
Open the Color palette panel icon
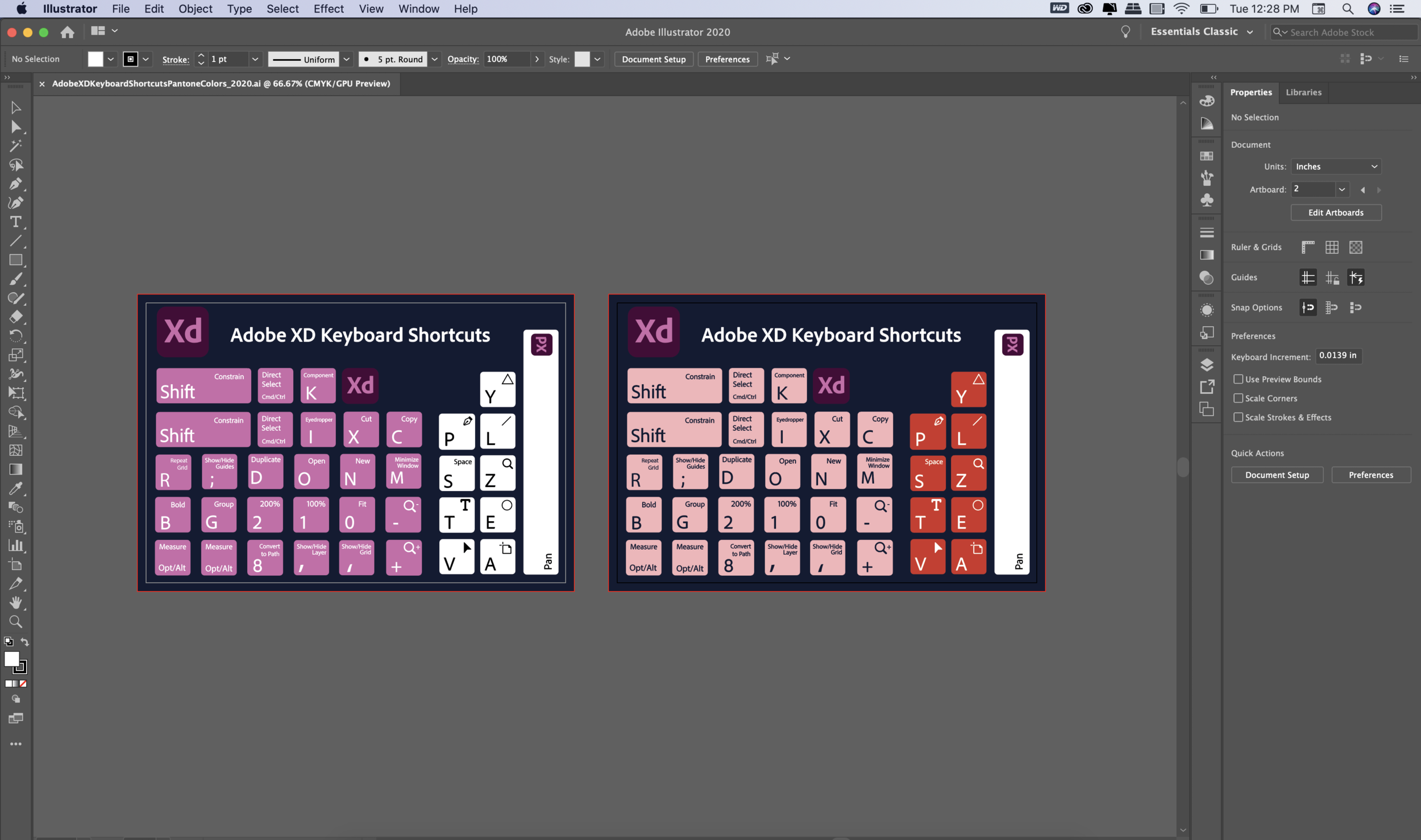[1207, 101]
